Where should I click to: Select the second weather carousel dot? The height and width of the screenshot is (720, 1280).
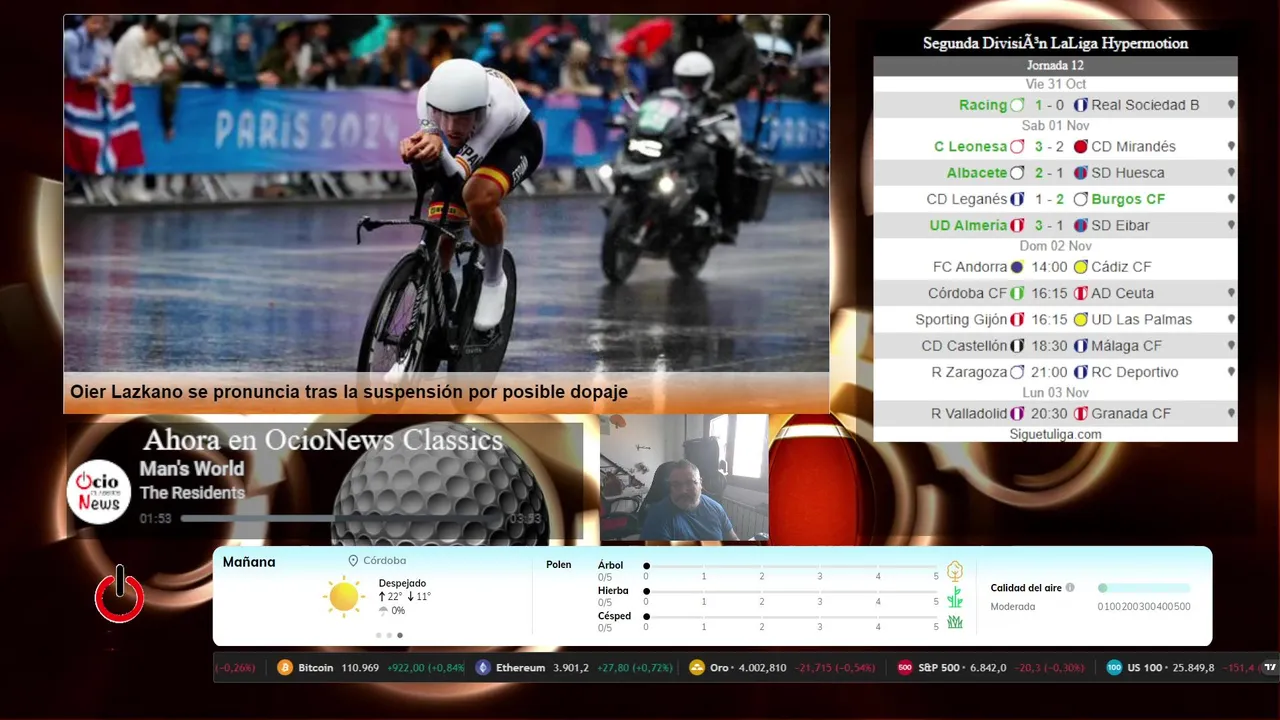[x=389, y=635]
